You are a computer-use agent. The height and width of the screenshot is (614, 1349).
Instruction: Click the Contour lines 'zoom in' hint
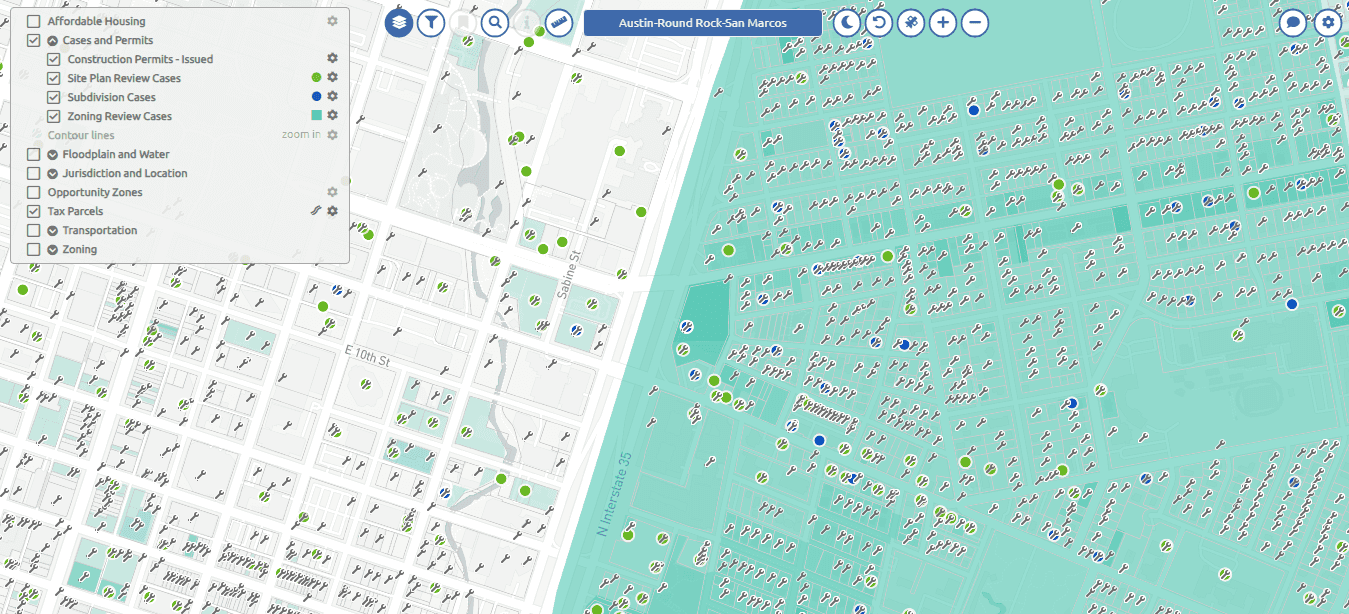[x=301, y=135]
